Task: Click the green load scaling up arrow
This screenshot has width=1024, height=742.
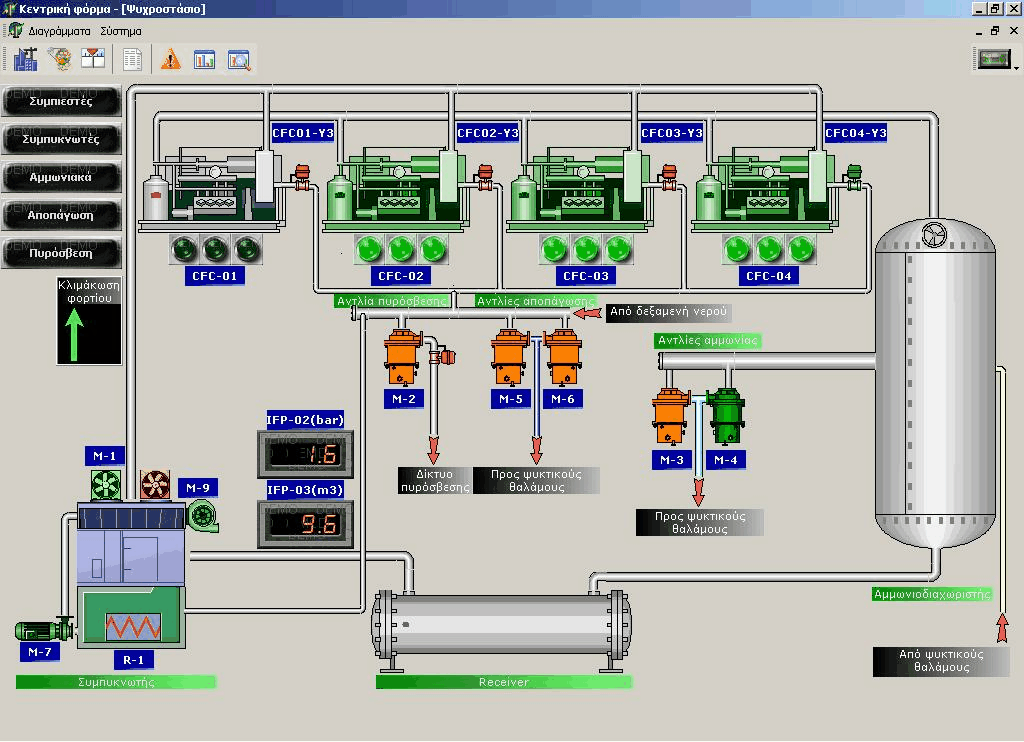Action: coord(88,335)
